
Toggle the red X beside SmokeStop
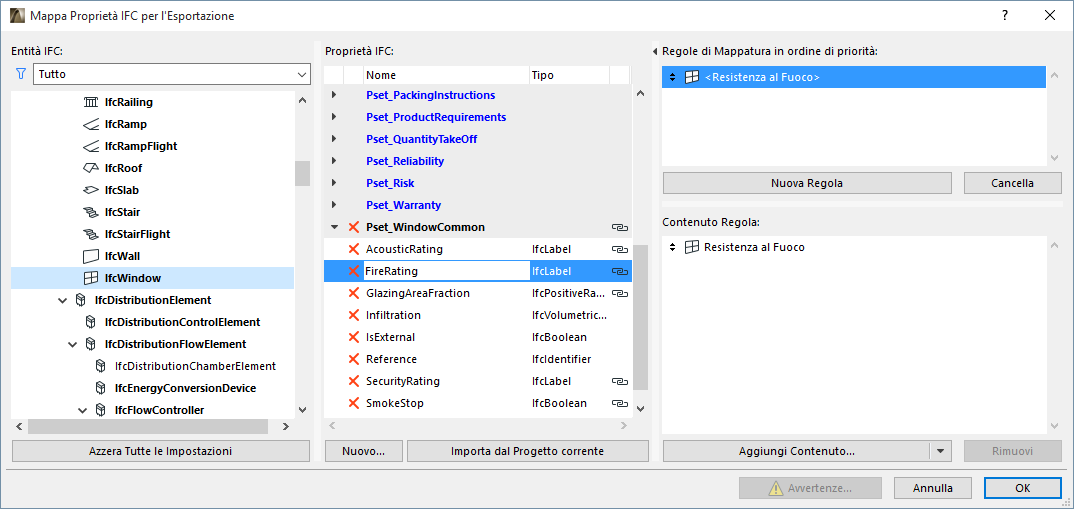pyautogui.click(x=353, y=403)
